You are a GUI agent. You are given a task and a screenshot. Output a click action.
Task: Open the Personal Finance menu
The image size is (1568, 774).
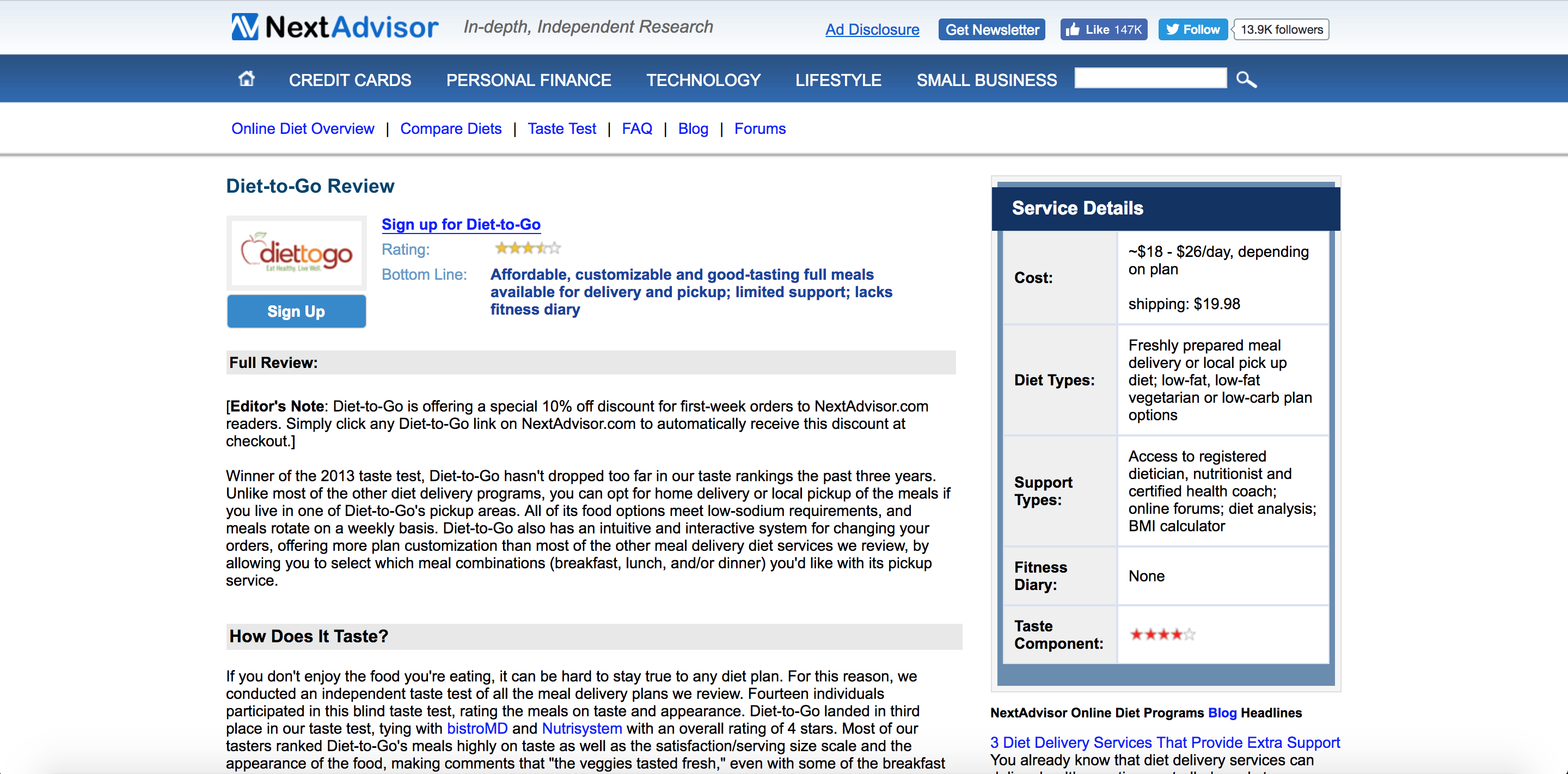(x=528, y=79)
